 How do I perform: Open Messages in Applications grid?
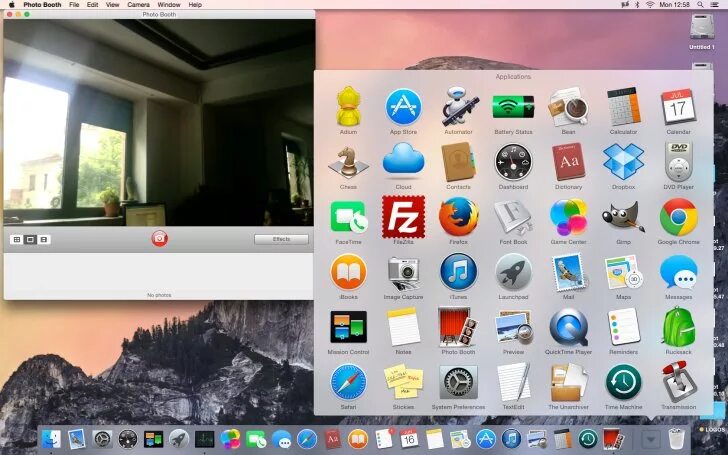click(678, 272)
